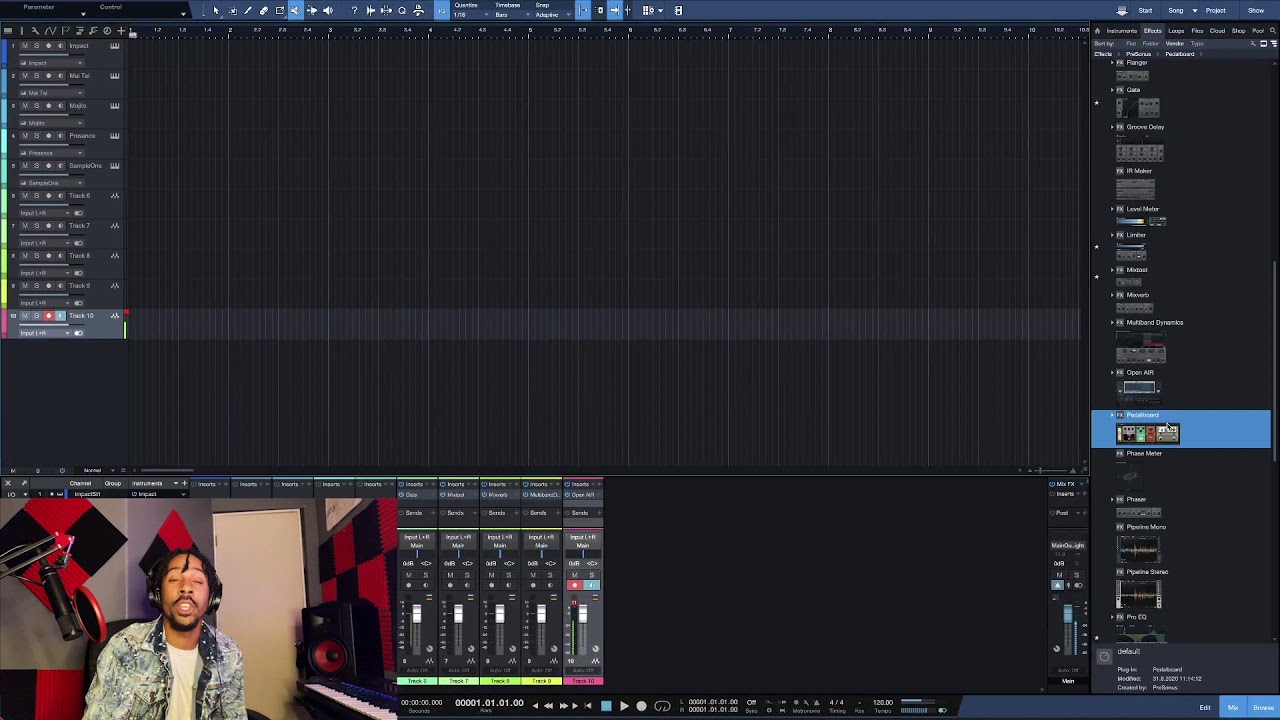Open the Snap Adaptive dropdown
The height and width of the screenshot is (720, 1280).
coord(551,15)
